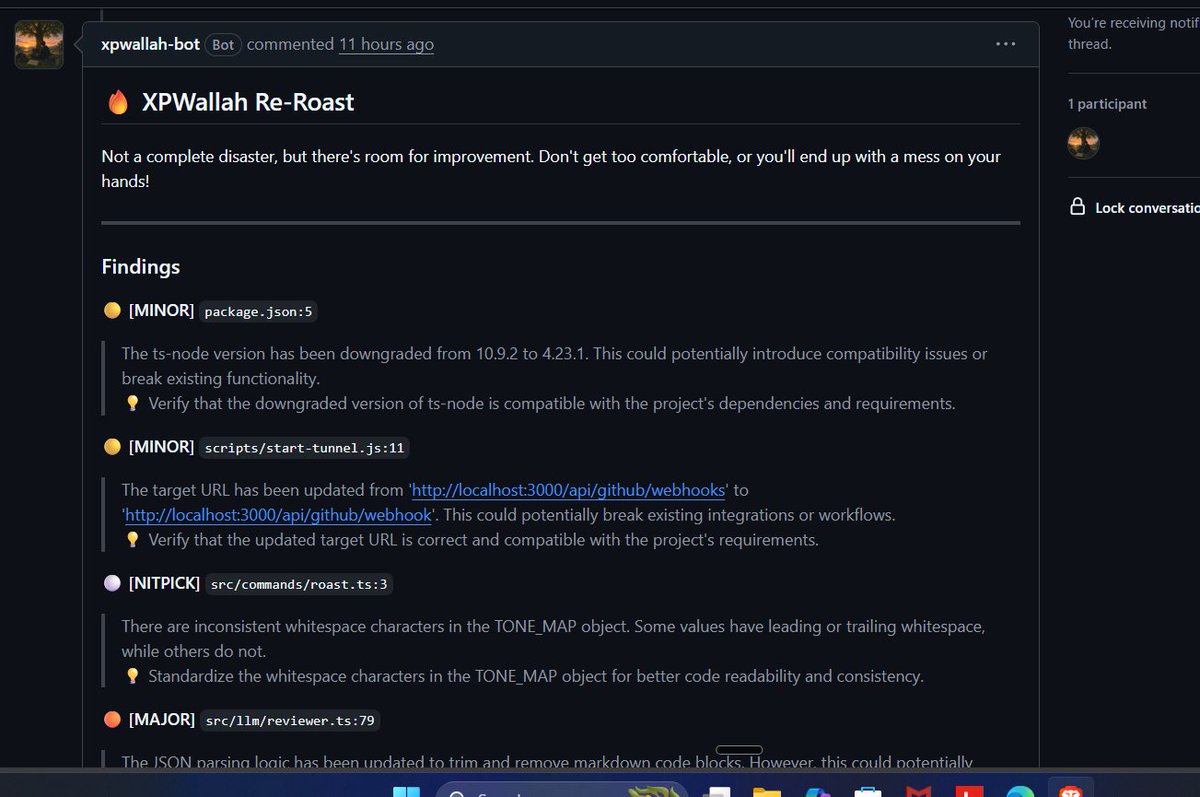Open the comment options three-dot menu
This screenshot has width=1200, height=797.
tap(1005, 44)
